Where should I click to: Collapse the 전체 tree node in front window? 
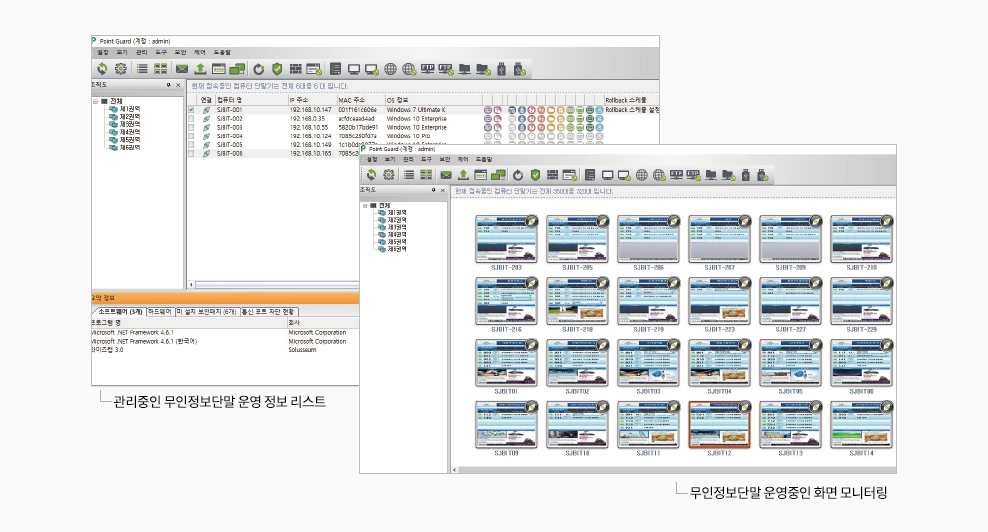coord(365,206)
